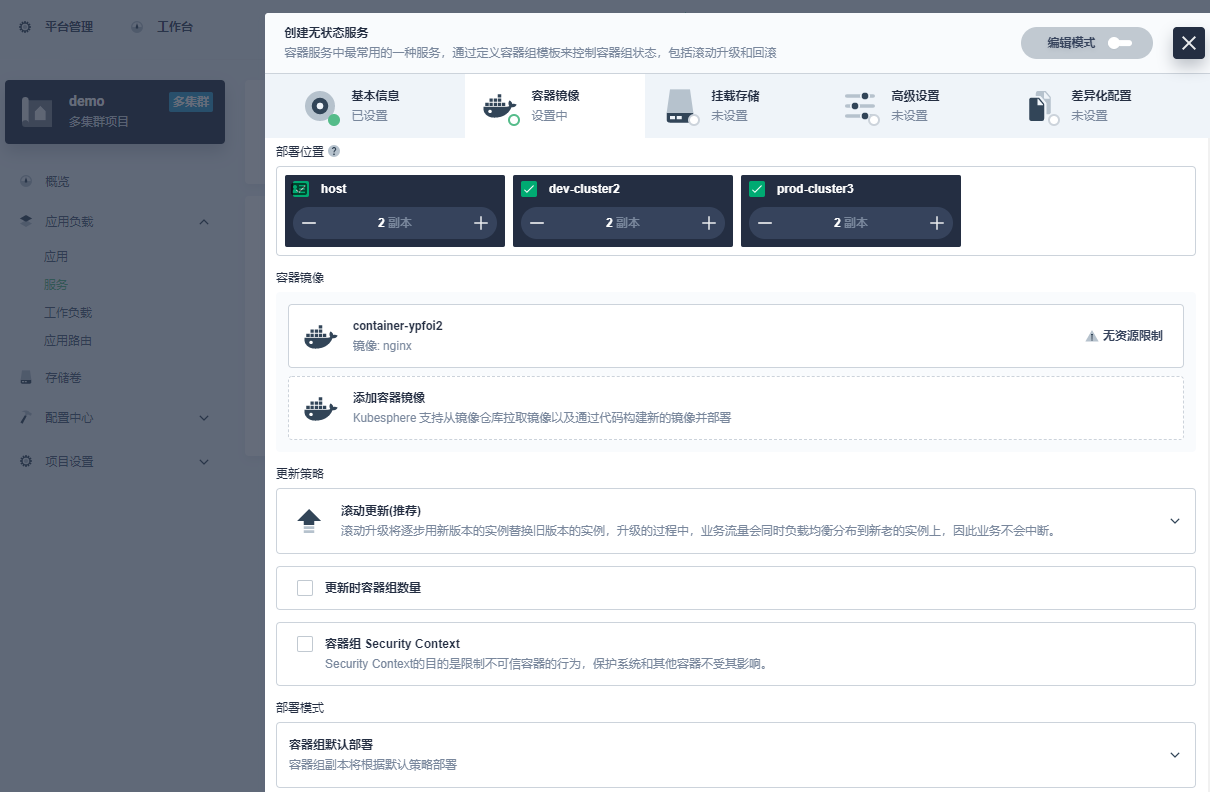The image size is (1210, 792).
Task: Increase host replicas with the plus stepper
Action: tap(481, 222)
